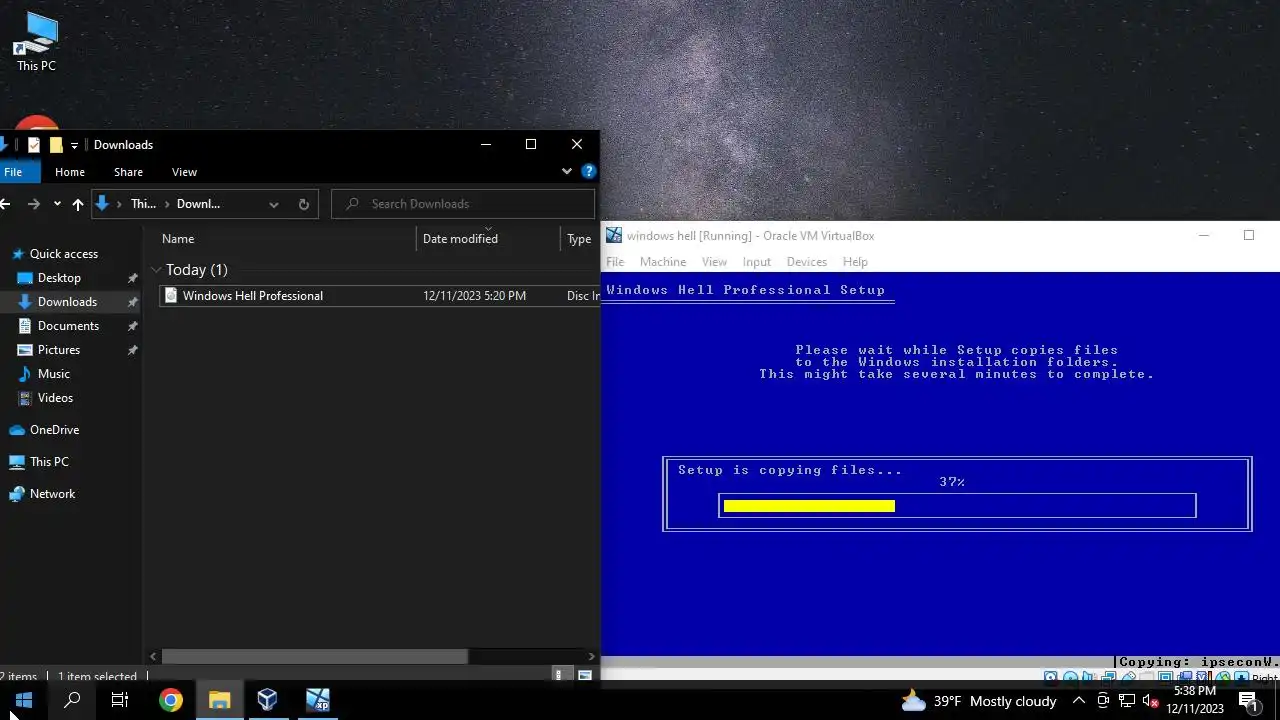Click the File Explorer taskbar icon

(219, 700)
